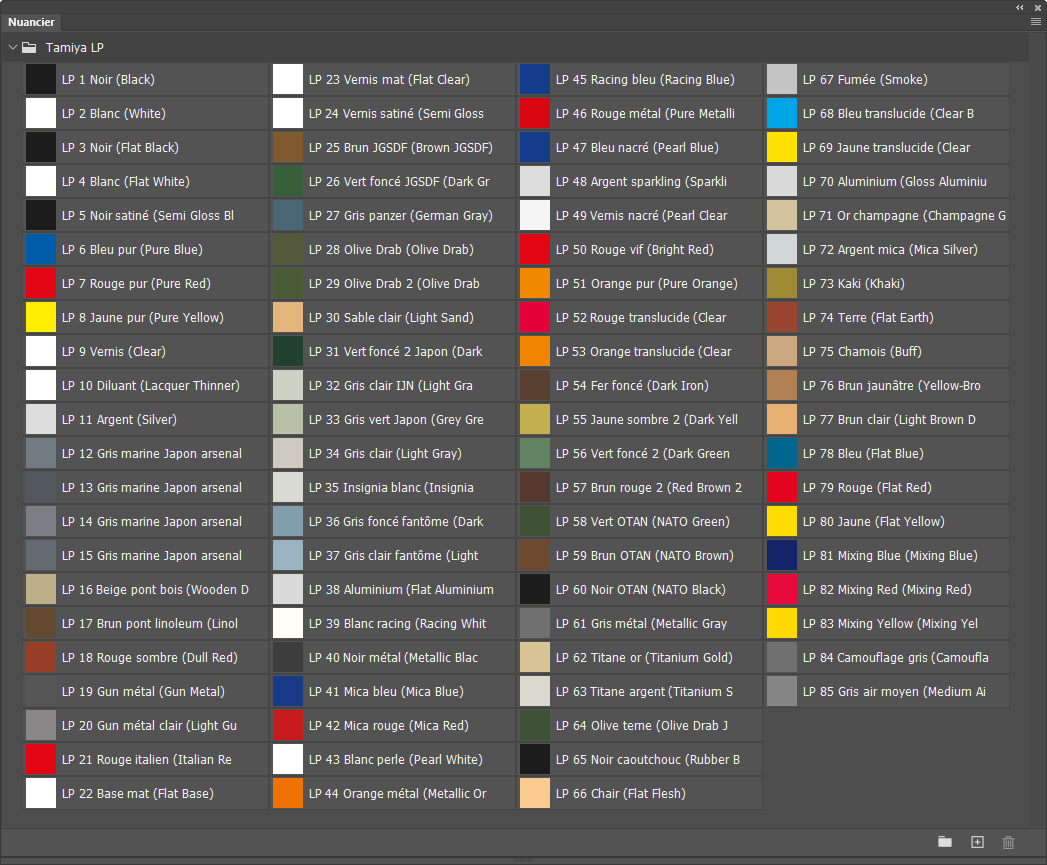The image size is (1047, 865).
Task: Select the LP 81 Mixing Blue swatch
Action: [782, 556]
